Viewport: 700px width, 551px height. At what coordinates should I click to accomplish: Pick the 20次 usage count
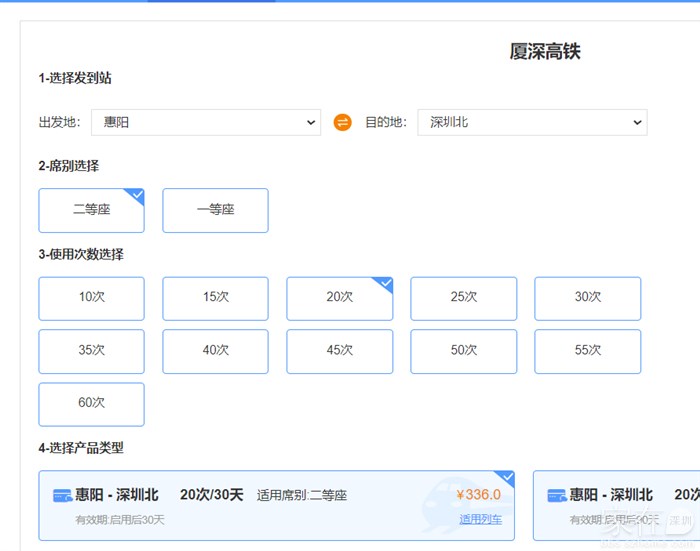click(x=339, y=298)
